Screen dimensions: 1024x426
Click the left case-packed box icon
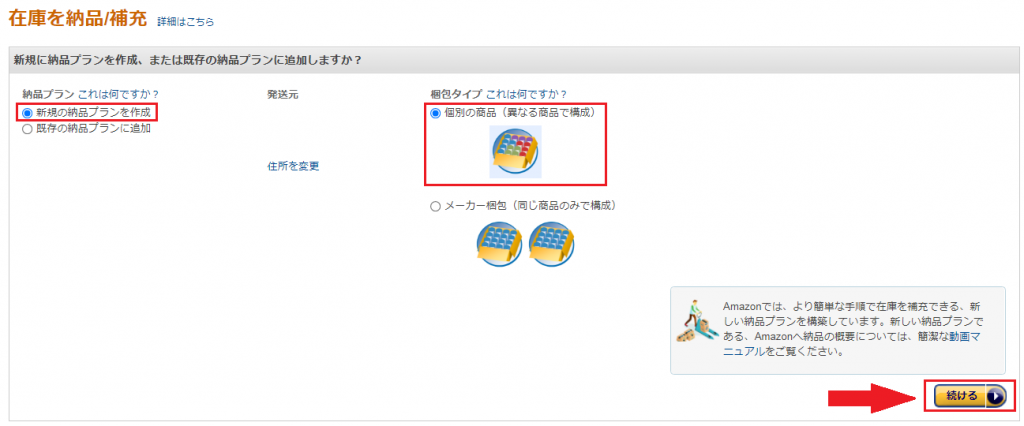(x=499, y=244)
